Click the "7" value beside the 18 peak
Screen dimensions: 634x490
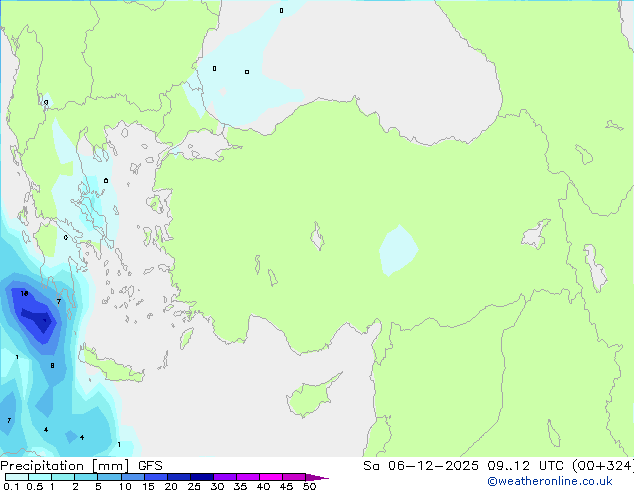point(59,302)
